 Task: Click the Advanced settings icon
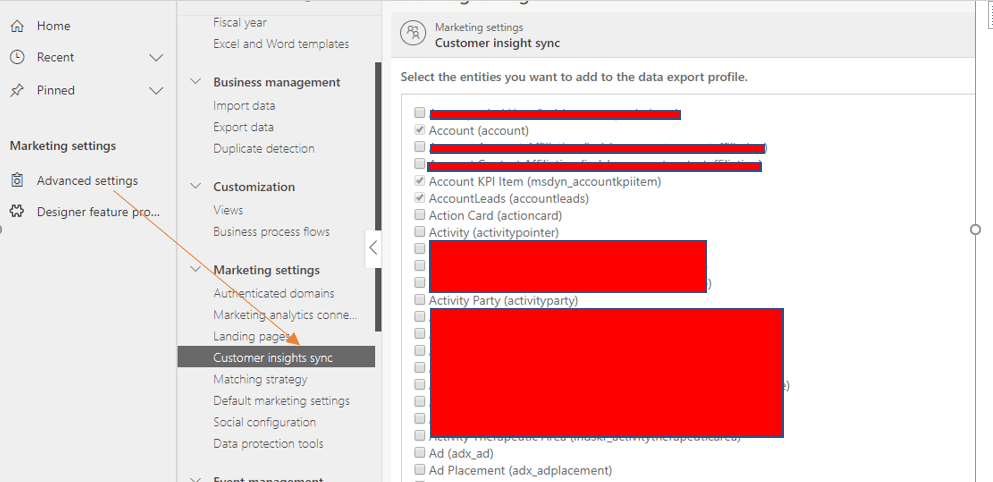[x=17, y=181]
